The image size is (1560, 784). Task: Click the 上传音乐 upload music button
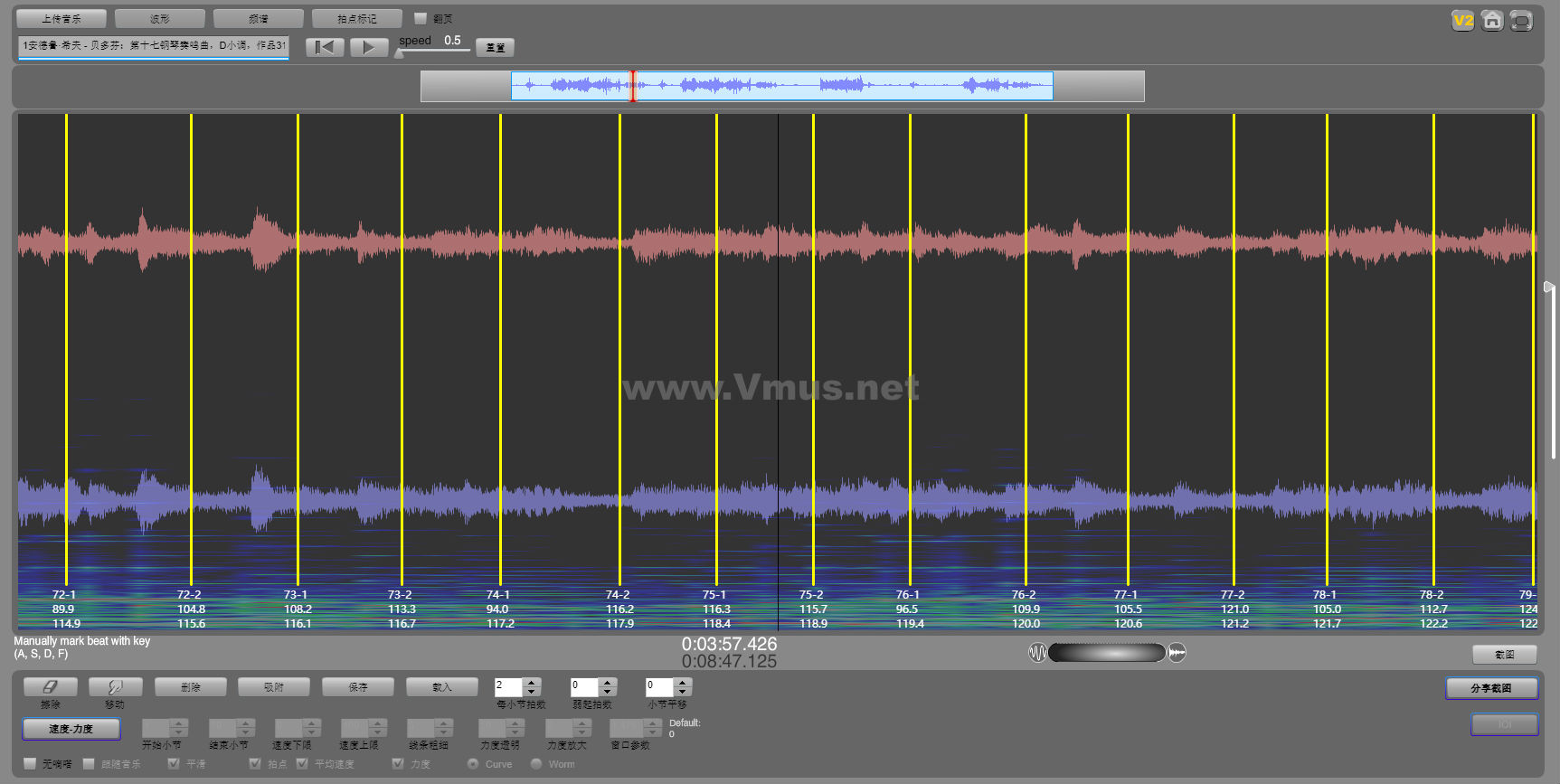pyautogui.click(x=61, y=18)
